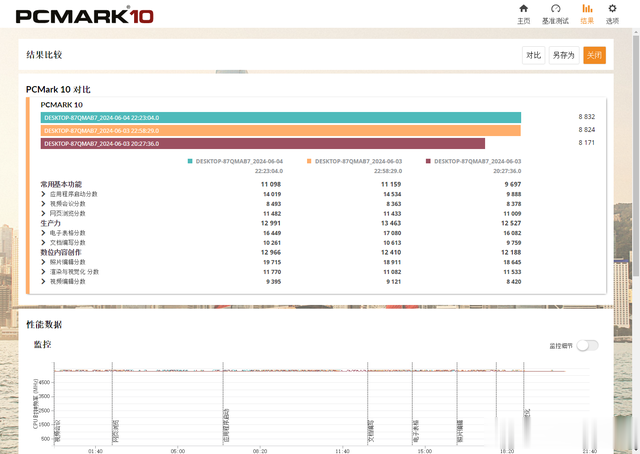Expand the 照片编辑分数 row
This screenshot has height=454, width=640.
coord(43,262)
